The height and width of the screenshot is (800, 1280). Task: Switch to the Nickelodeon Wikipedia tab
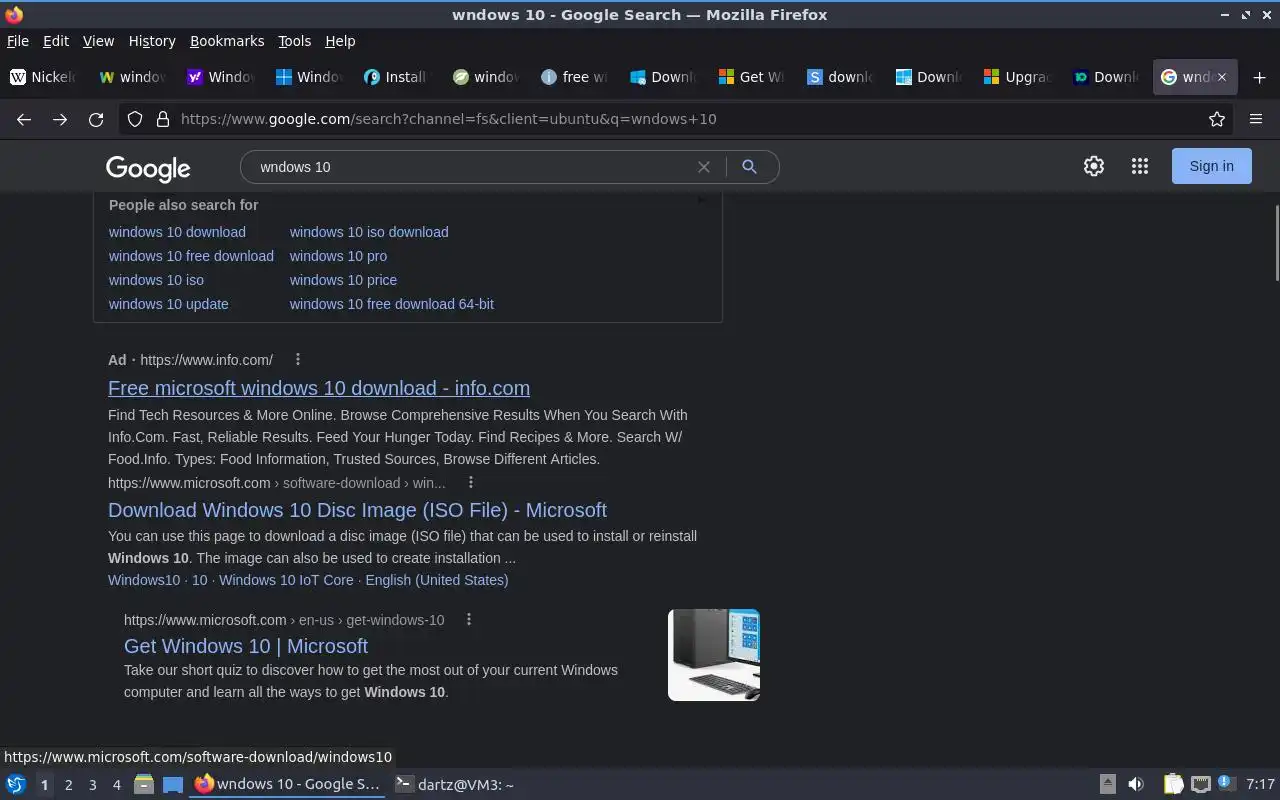[44, 77]
